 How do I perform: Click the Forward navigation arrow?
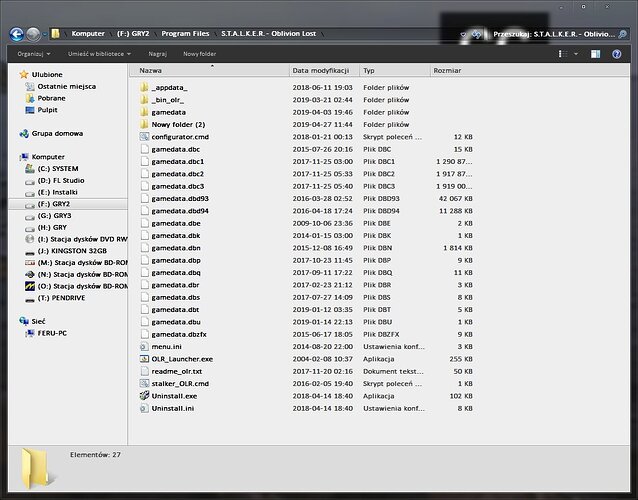33,34
